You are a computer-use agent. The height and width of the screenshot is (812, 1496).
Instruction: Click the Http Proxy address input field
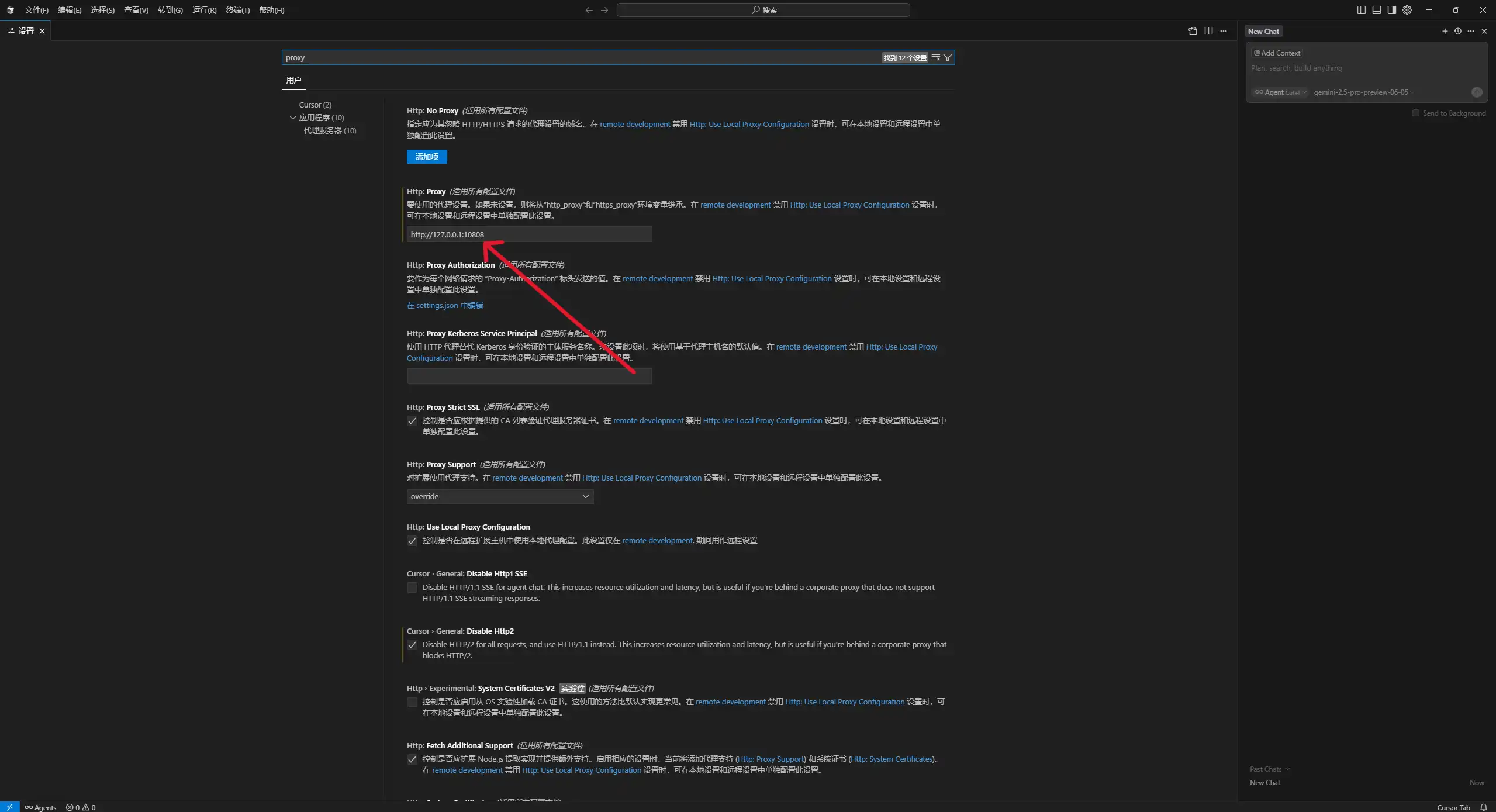[x=529, y=234]
